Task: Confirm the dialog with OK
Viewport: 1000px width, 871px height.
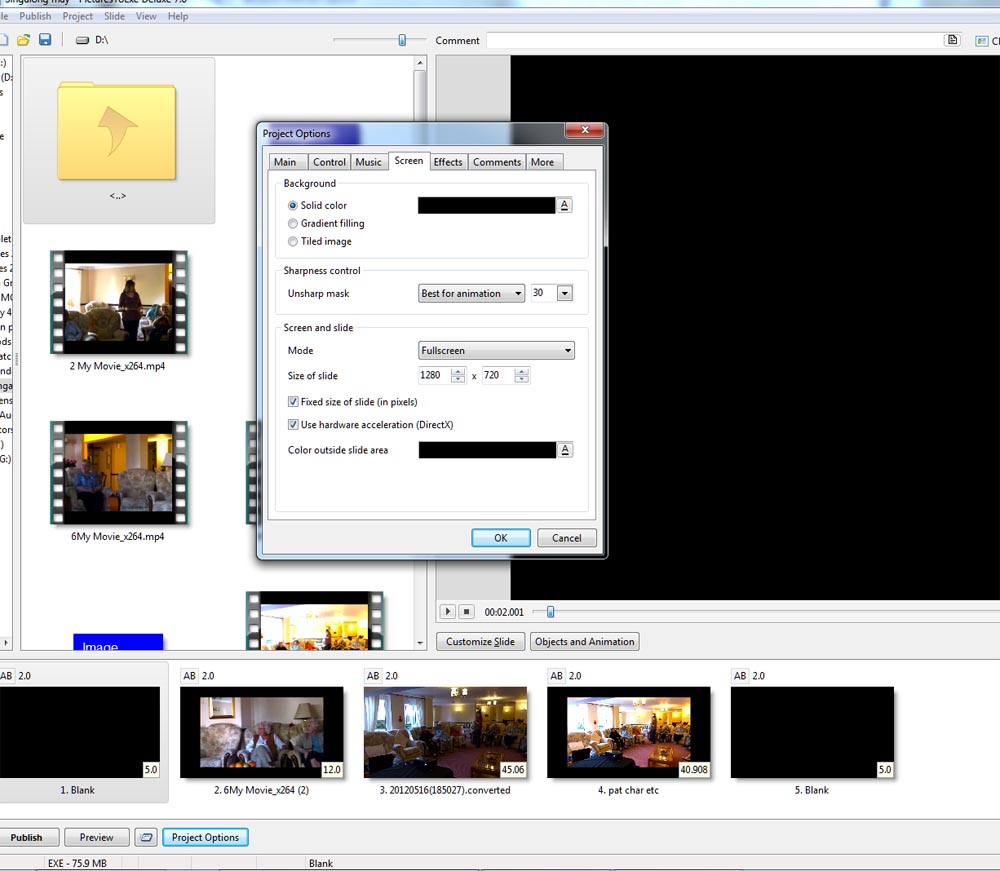Action: coord(501,538)
